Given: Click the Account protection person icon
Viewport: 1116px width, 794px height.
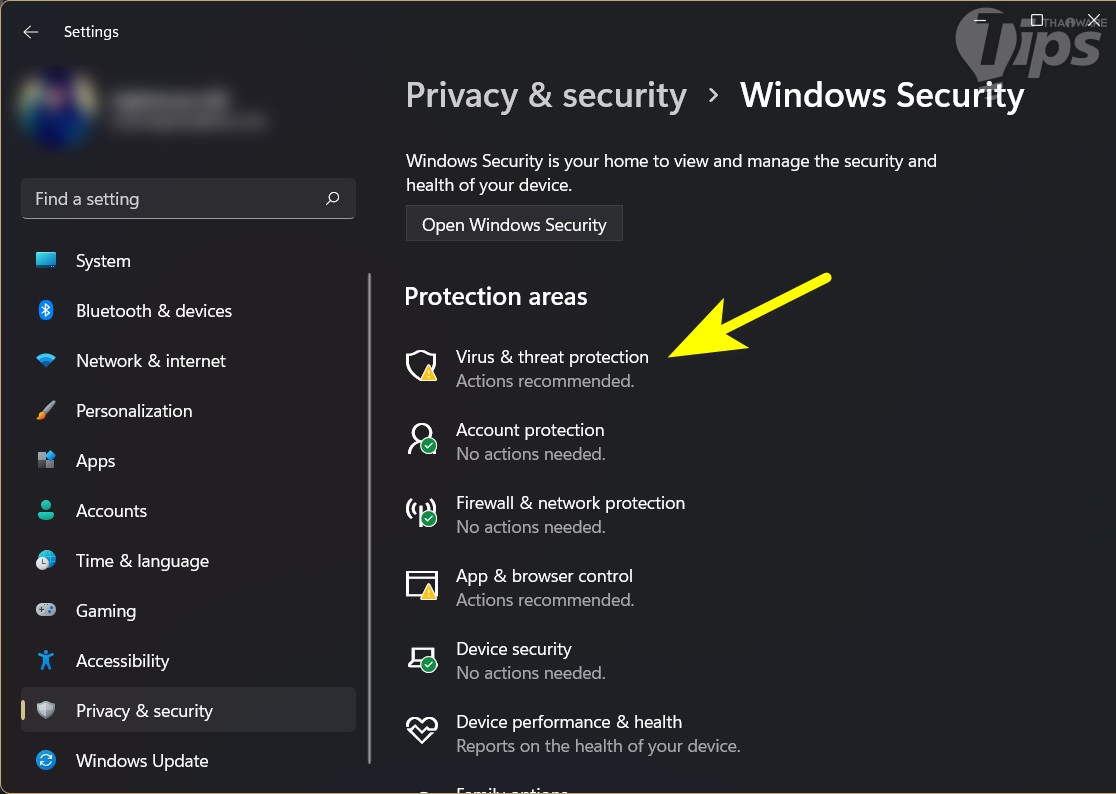Looking at the screenshot, I should click(421, 439).
